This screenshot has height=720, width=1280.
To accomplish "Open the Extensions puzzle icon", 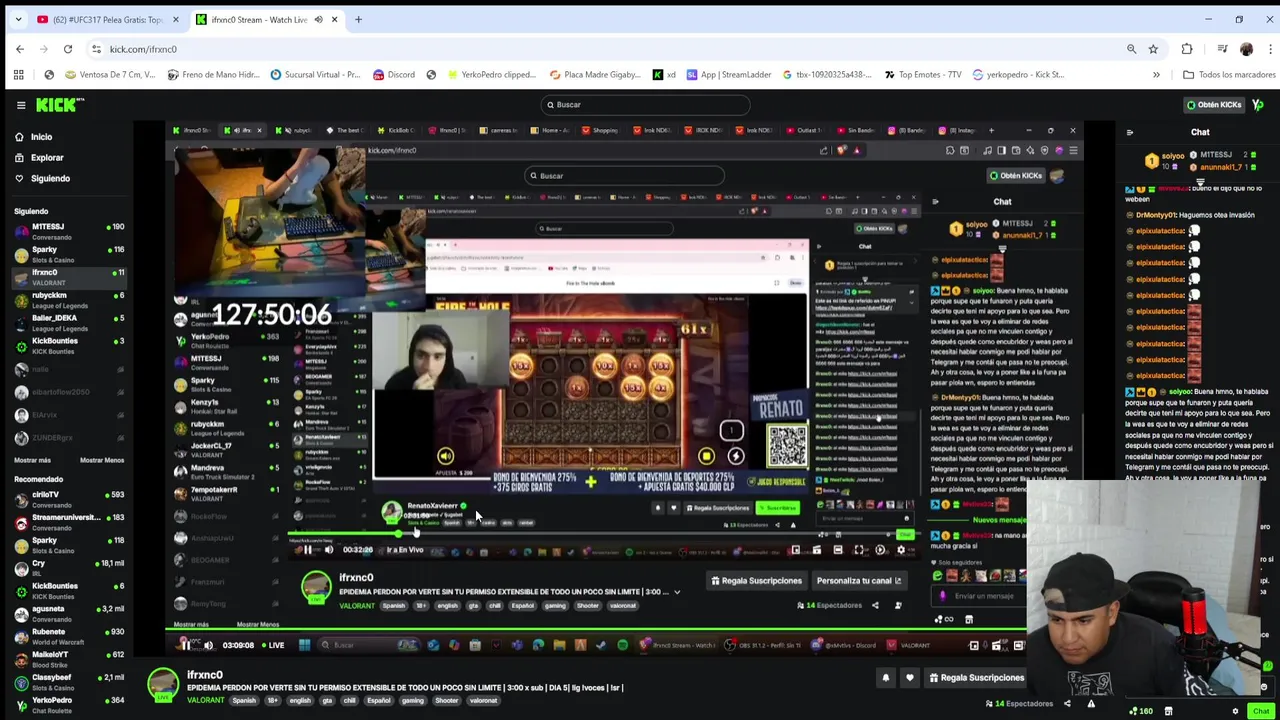I will tap(1187, 49).
